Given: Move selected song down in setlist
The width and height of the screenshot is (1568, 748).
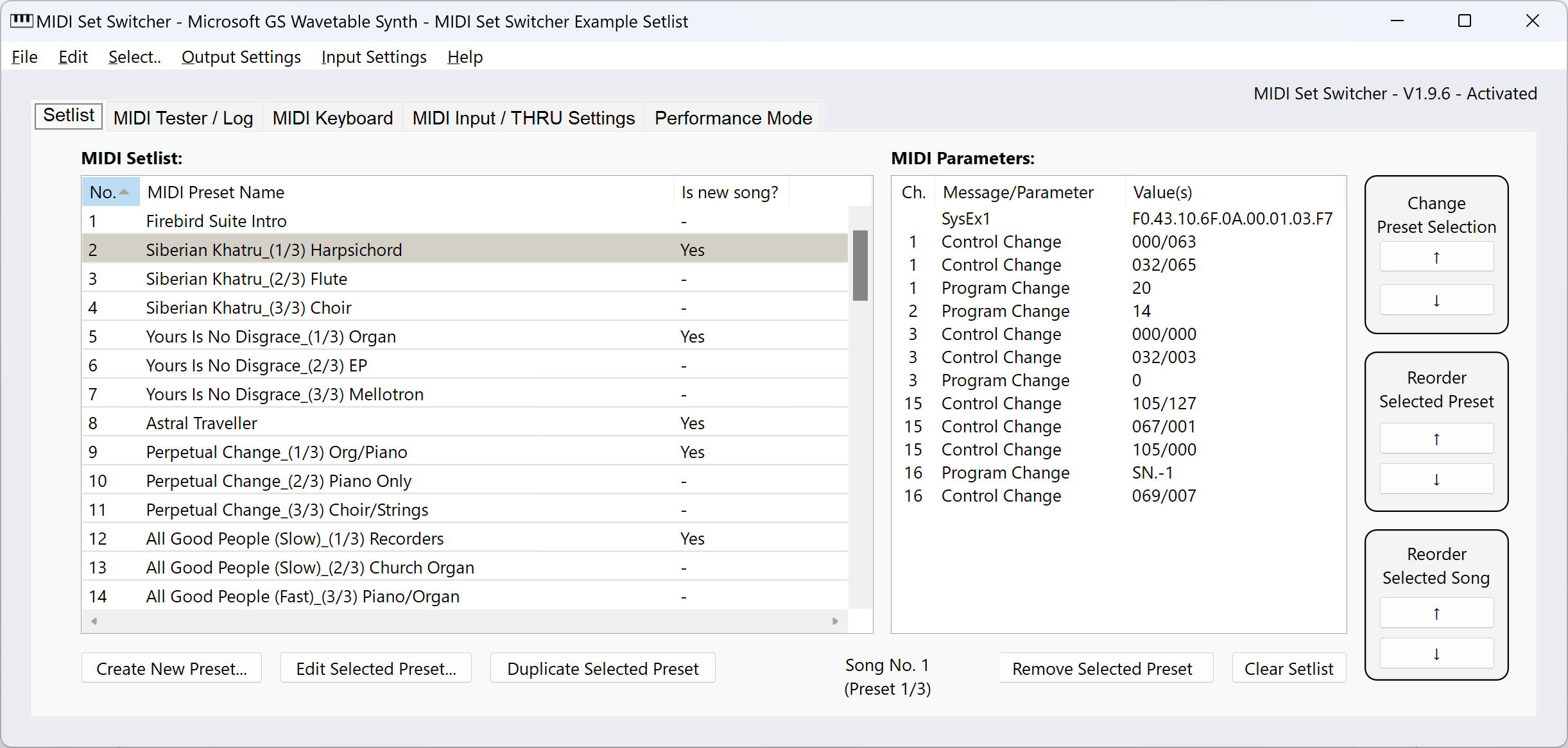Looking at the screenshot, I should (1436, 654).
